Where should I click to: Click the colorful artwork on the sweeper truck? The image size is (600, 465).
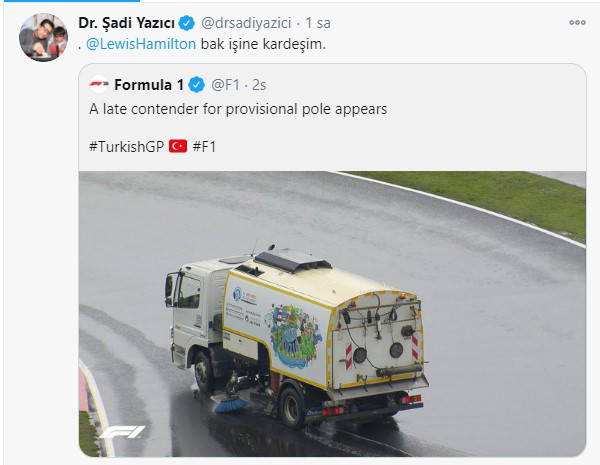pos(295,337)
